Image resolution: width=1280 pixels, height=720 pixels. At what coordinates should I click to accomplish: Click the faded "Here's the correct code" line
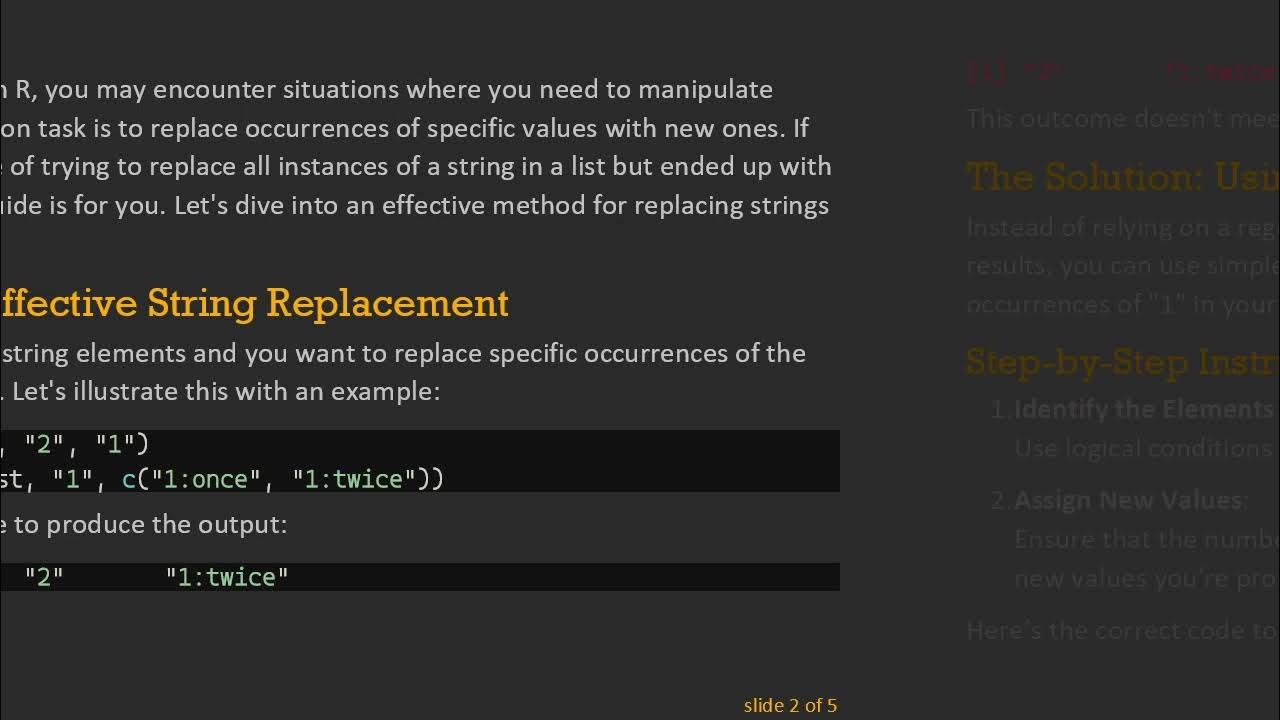pos(1122,630)
